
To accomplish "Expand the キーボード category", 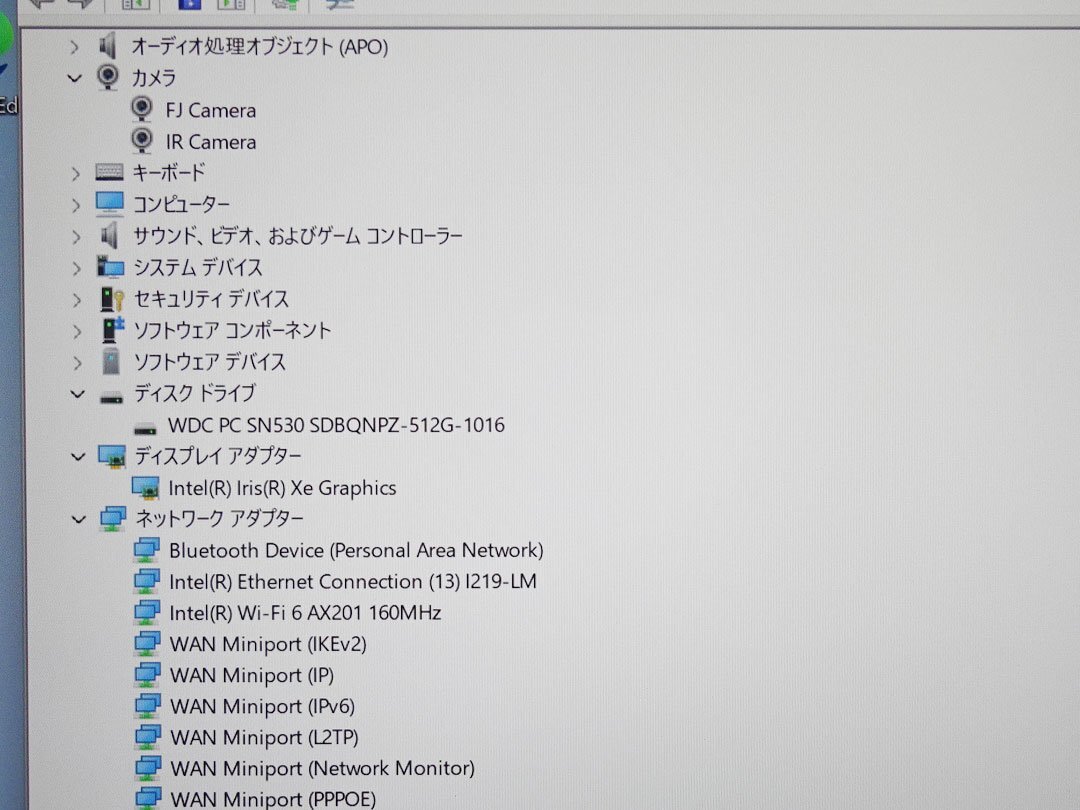I will point(76,174).
